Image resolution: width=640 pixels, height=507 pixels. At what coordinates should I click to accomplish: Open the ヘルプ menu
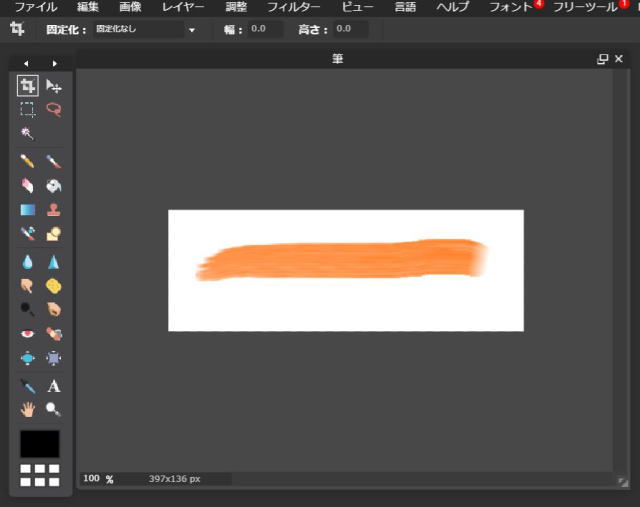(x=453, y=7)
